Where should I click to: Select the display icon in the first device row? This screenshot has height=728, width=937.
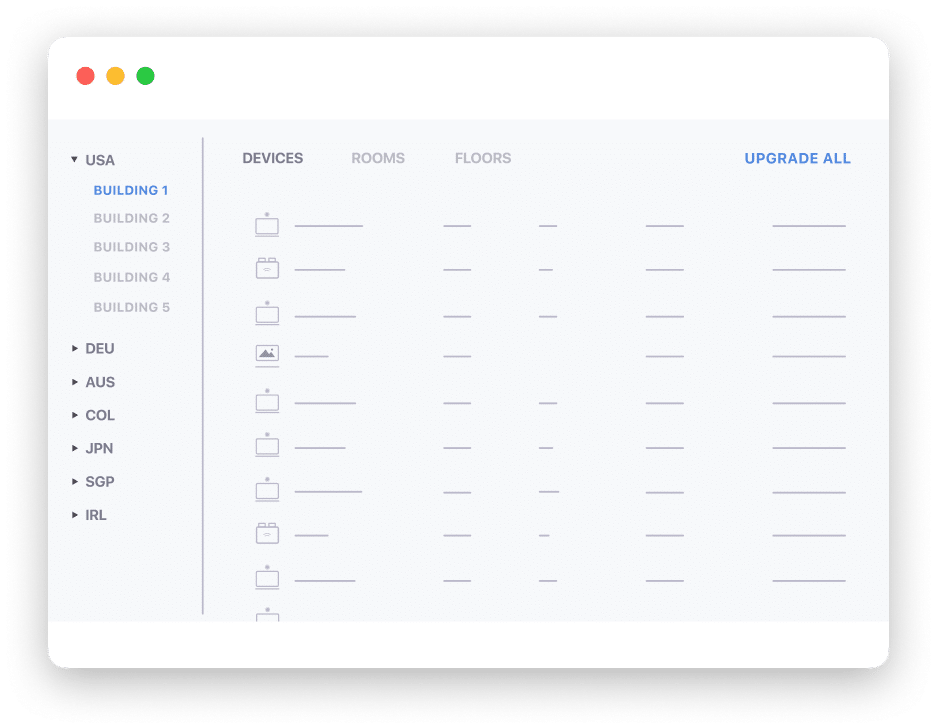267,225
